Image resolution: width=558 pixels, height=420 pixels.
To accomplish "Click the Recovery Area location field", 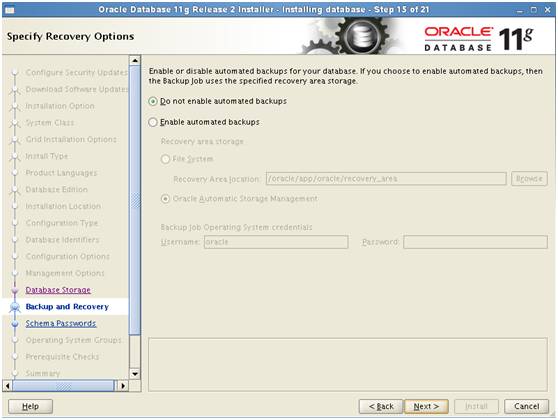I will 386,179.
